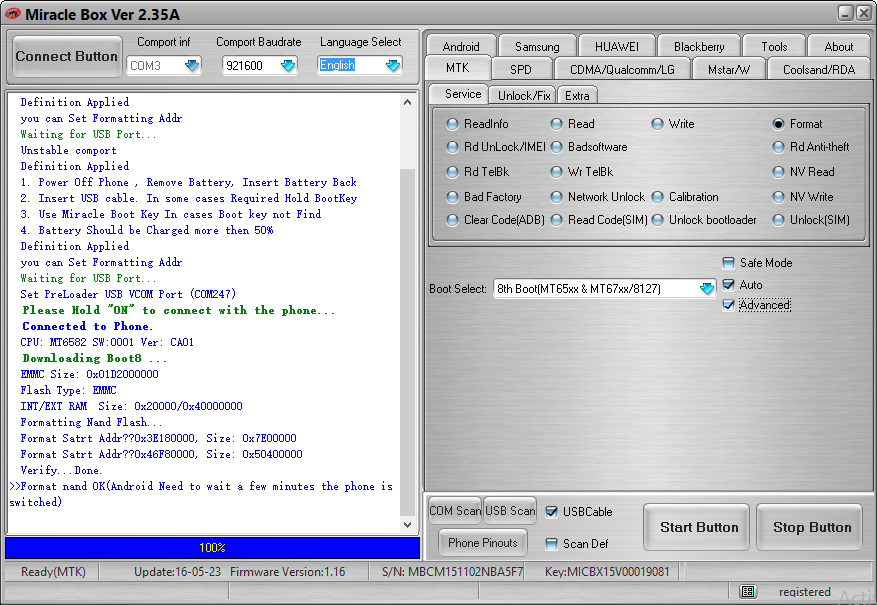The height and width of the screenshot is (605, 877).
Task: Choose Unlock bootloader option
Action: [658, 220]
